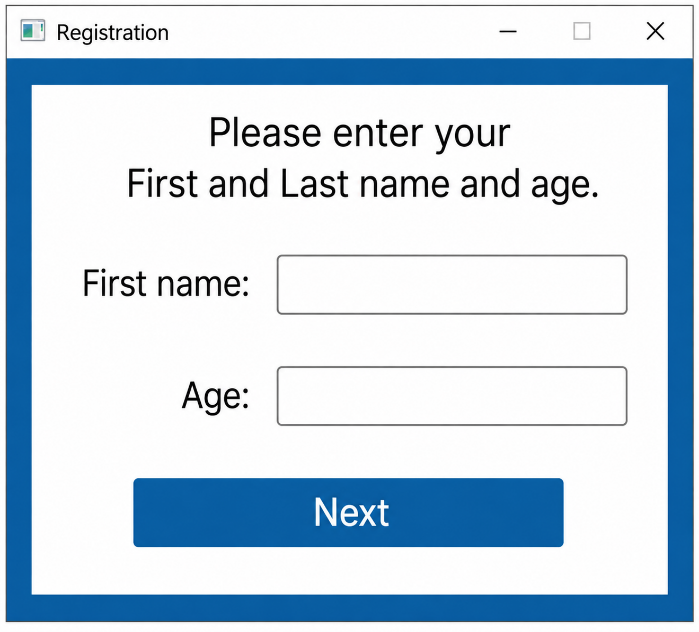Maximize the Registration window
Screen dimensions: 699x632
pos(582,31)
